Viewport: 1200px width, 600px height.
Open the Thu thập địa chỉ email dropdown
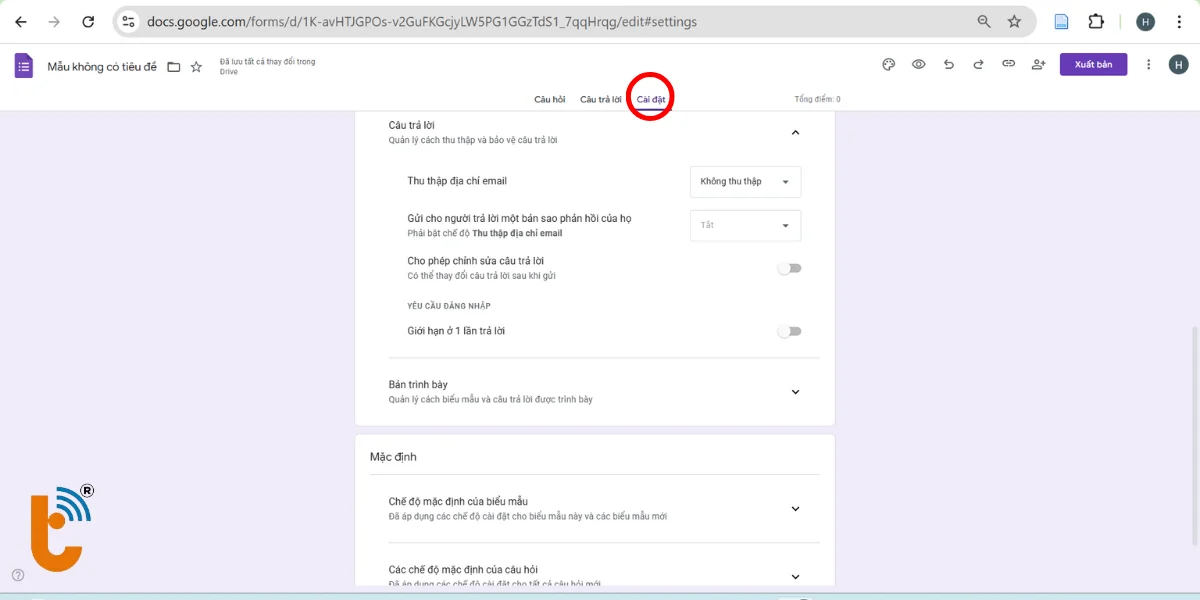745,182
